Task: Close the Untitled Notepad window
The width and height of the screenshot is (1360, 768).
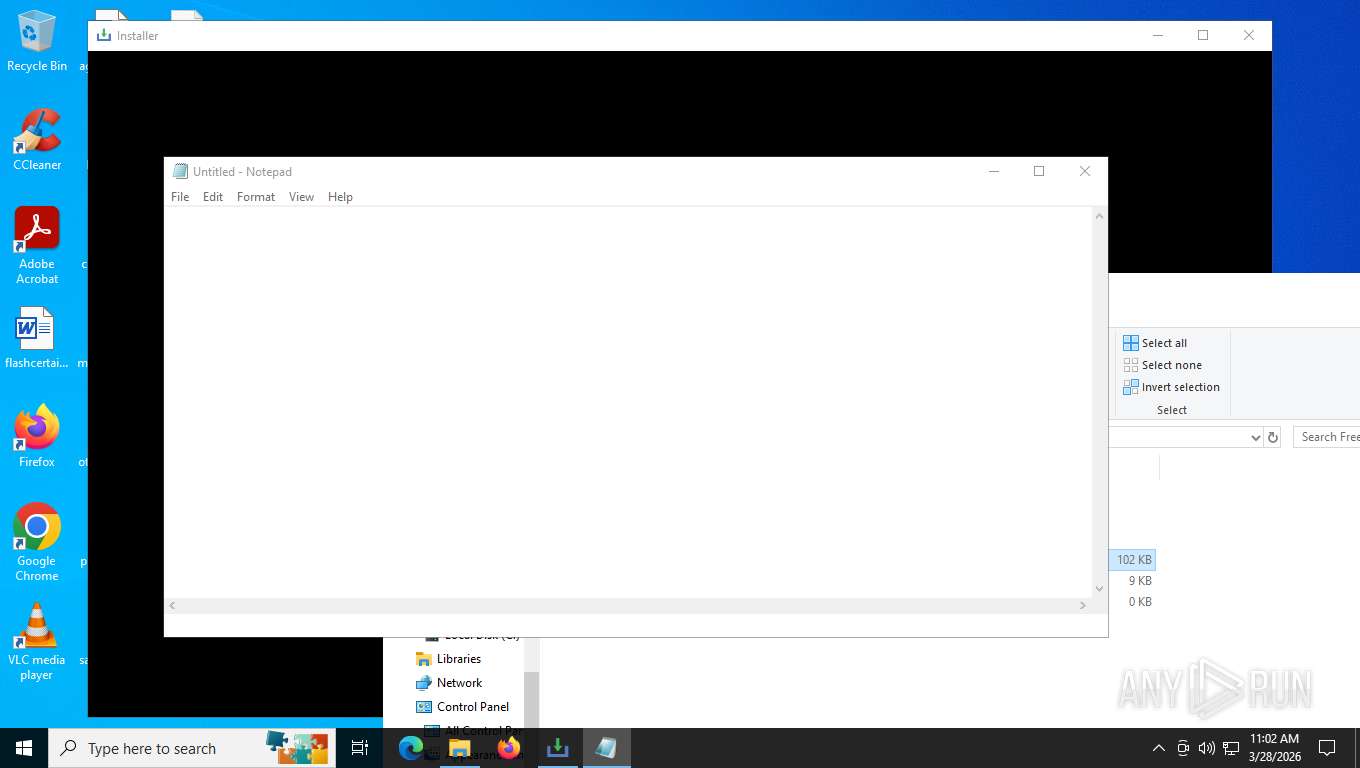Action: [x=1084, y=171]
